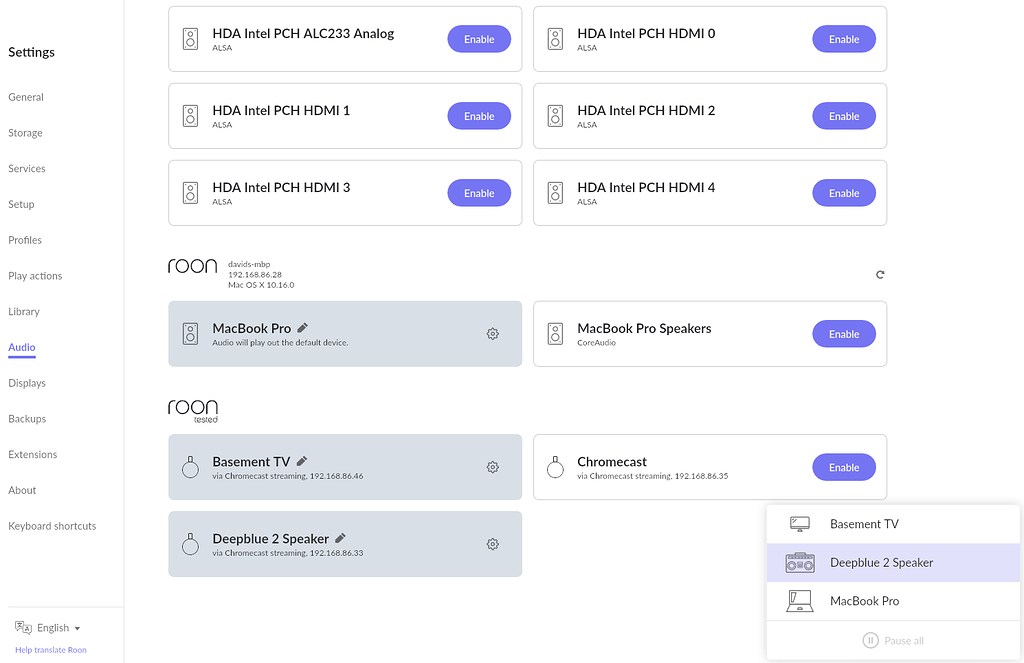The width and height of the screenshot is (1024, 663).
Task: Click the laptop icon beside MacBook Pro zone
Action: (x=798, y=600)
